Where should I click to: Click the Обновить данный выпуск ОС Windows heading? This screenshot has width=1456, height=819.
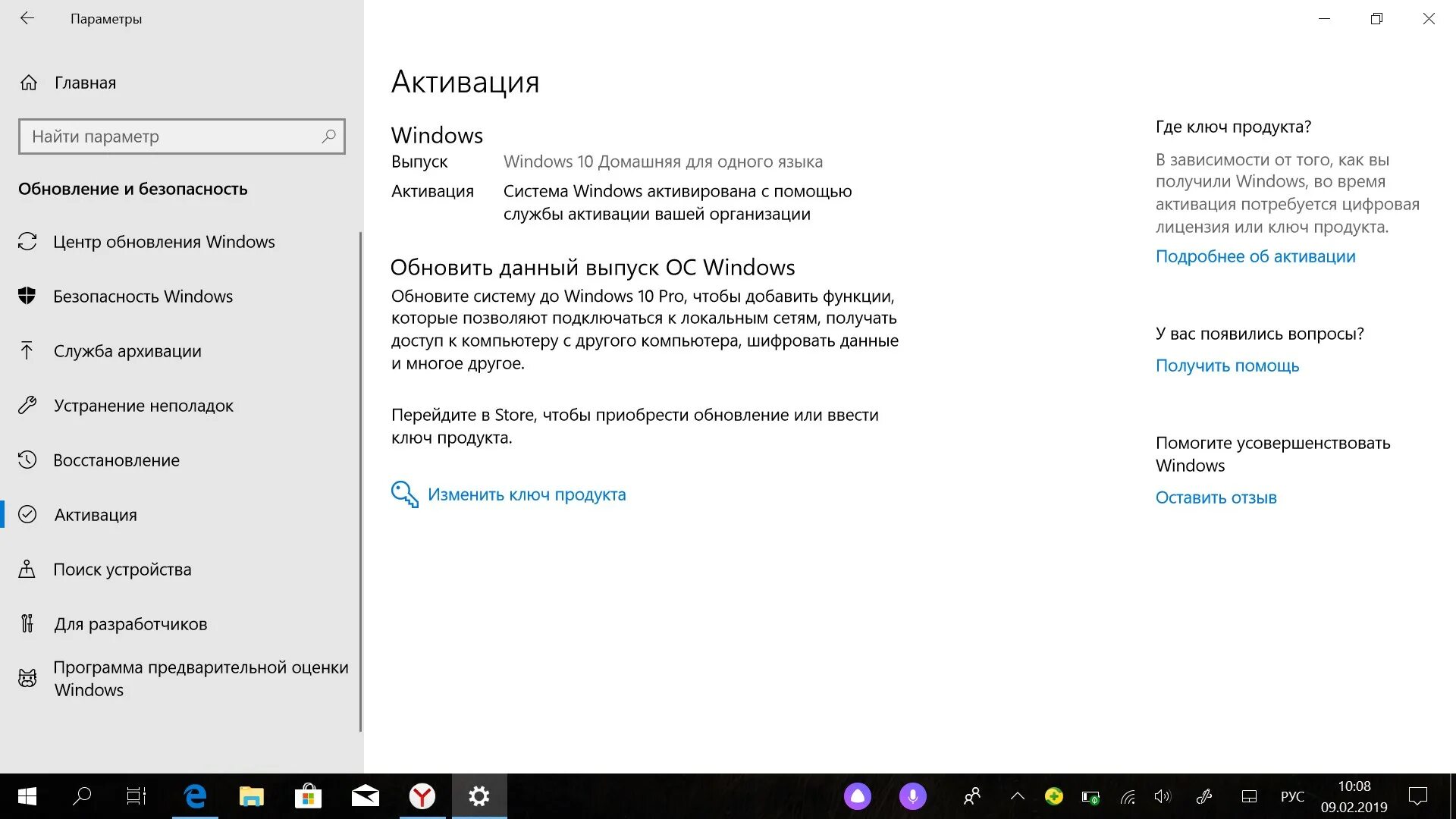pyautogui.click(x=592, y=267)
